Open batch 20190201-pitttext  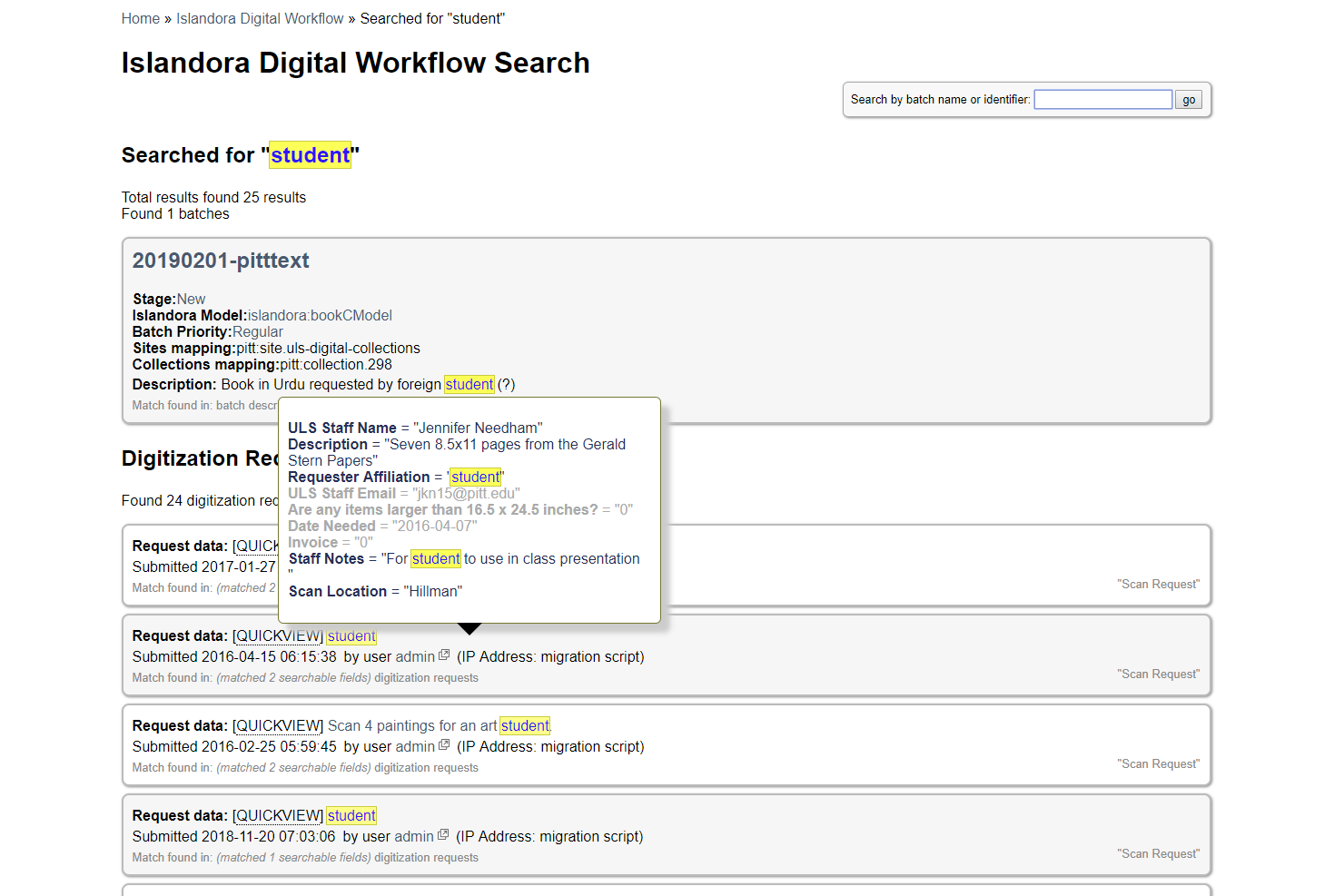(221, 261)
